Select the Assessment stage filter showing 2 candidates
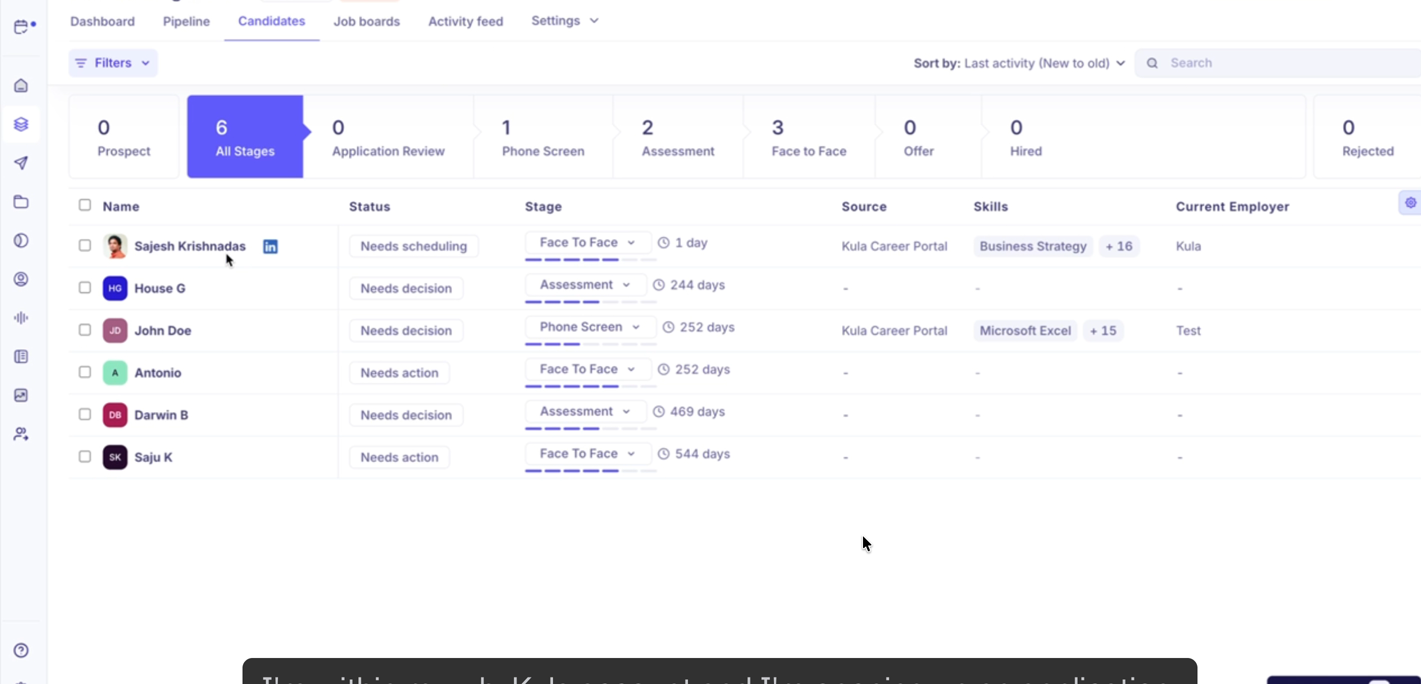This screenshot has height=684, width=1421. coord(677,136)
